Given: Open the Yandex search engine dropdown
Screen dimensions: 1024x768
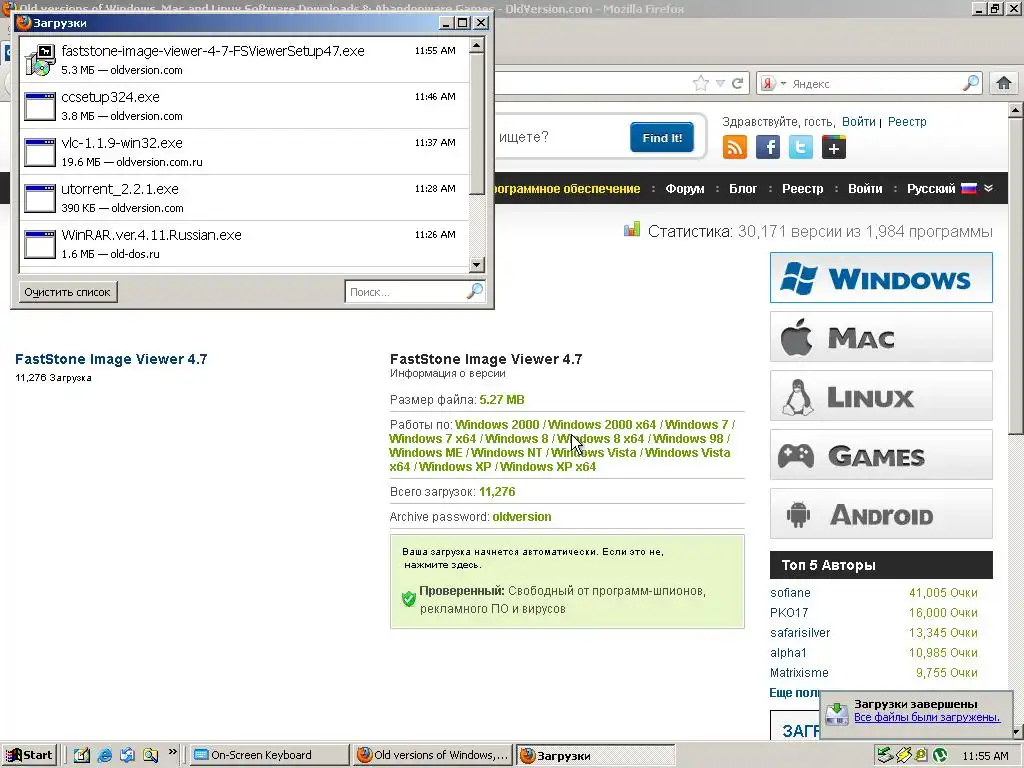Looking at the screenshot, I should point(775,84).
